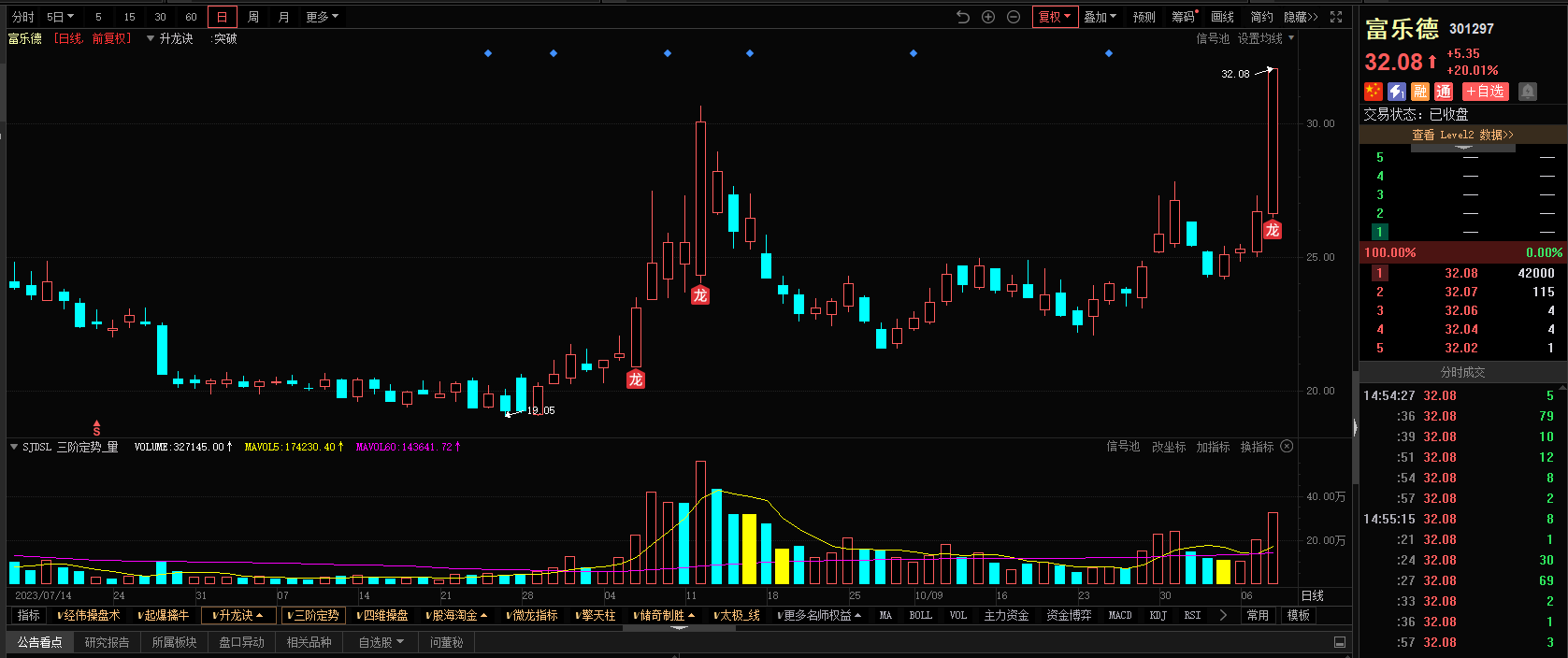Open the 复权 dropdown menu
Screen dimensions: 1568x658
point(1055,17)
